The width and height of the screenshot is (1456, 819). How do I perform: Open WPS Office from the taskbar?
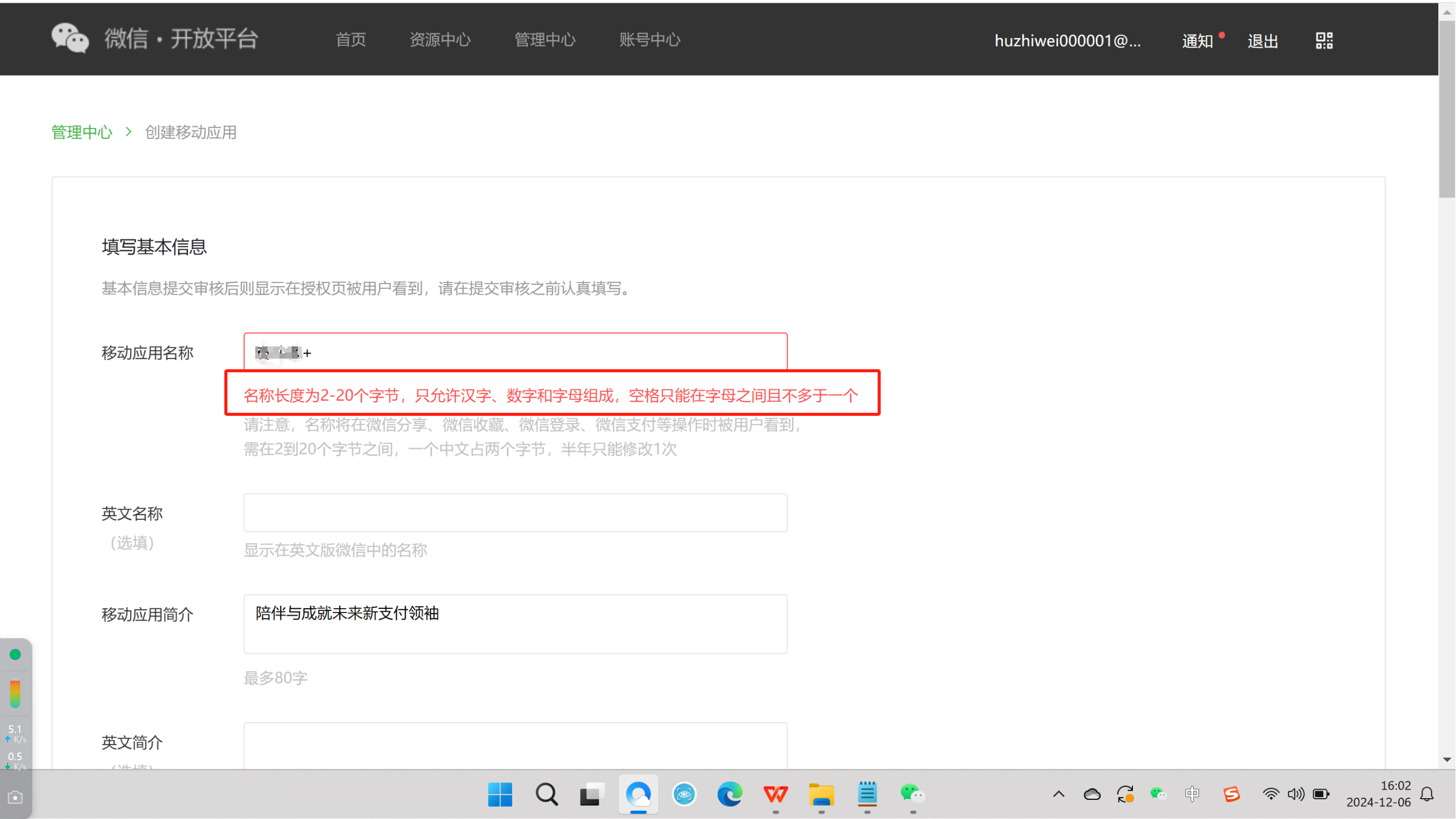click(x=775, y=794)
